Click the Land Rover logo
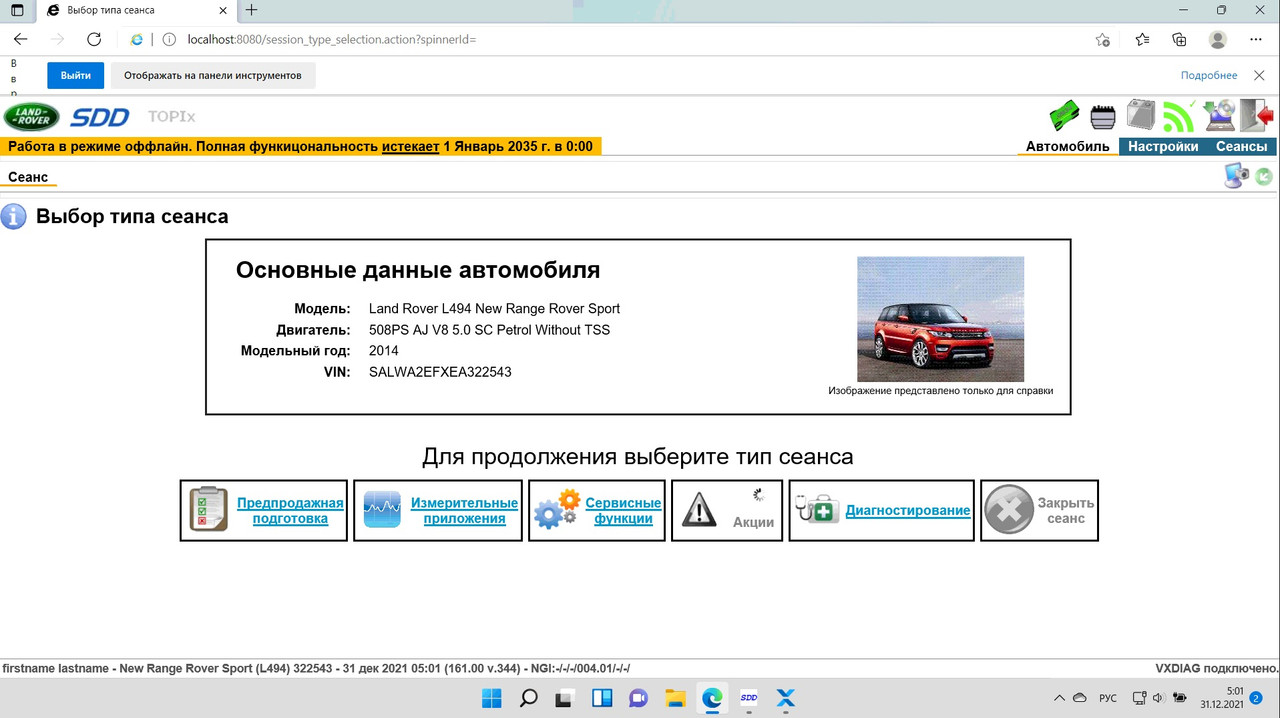 [x=32, y=117]
